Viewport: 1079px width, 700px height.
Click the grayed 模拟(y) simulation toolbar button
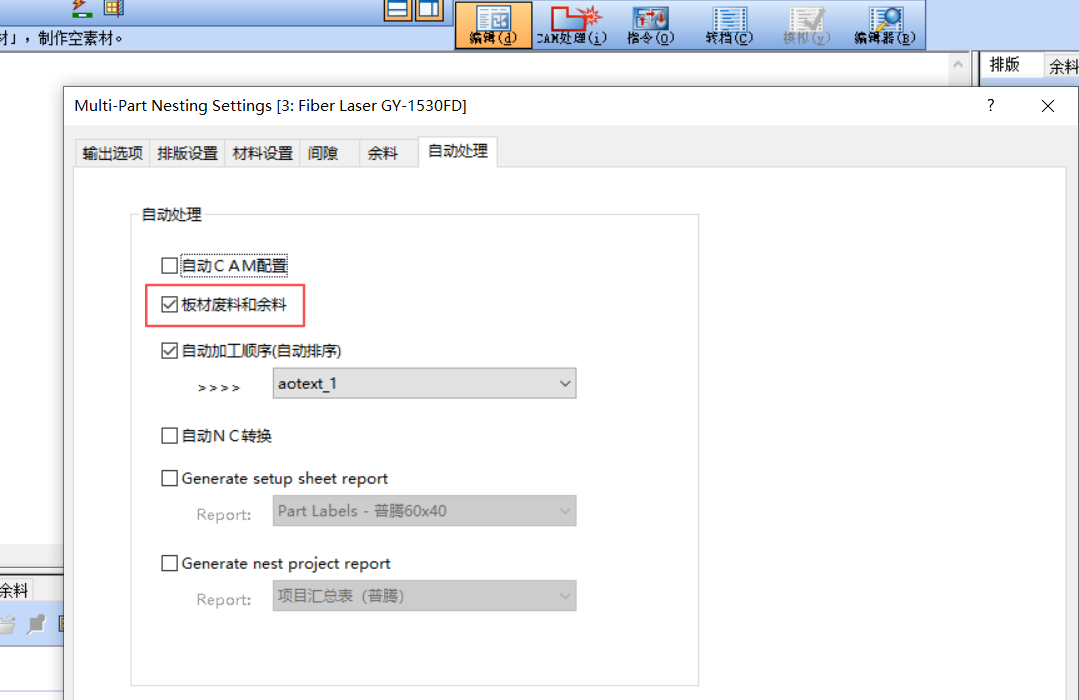[x=806, y=25]
